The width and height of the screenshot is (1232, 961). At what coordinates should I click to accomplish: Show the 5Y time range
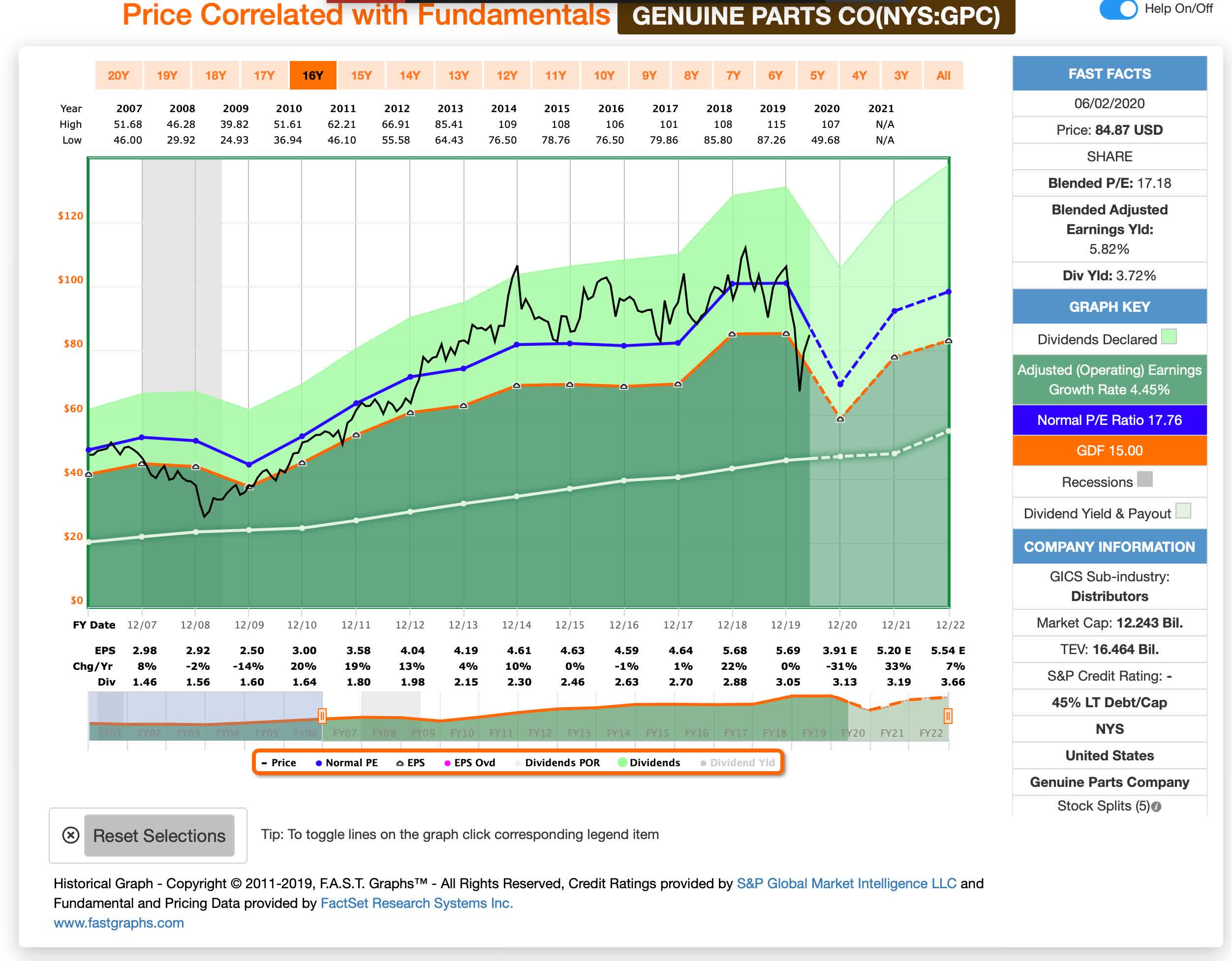pos(817,75)
